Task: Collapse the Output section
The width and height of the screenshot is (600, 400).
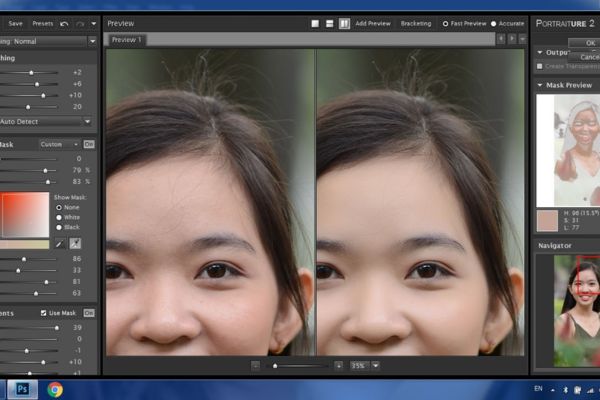Action: [540, 52]
